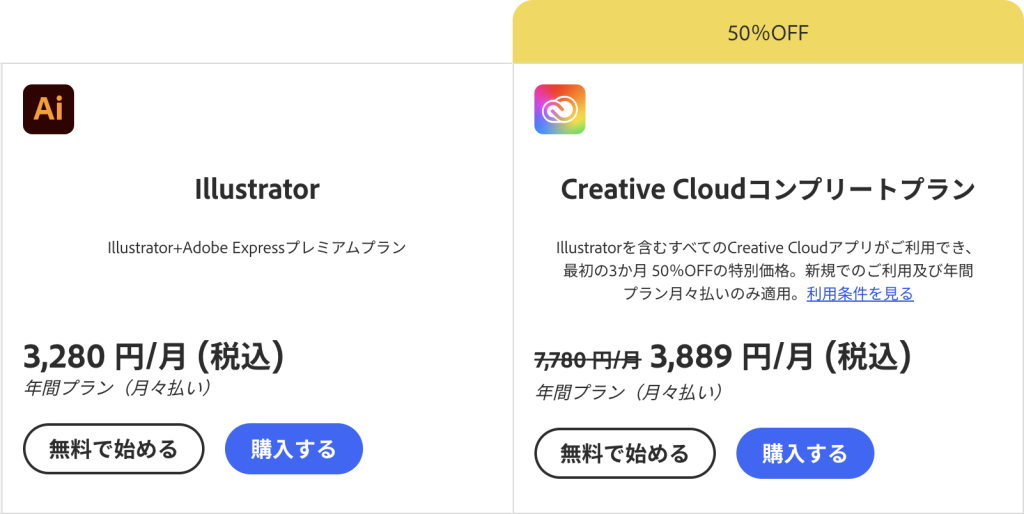1024x514 pixels.
Task: Select the Creative Cloudコンプリートプラン heading
Action: click(x=768, y=189)
